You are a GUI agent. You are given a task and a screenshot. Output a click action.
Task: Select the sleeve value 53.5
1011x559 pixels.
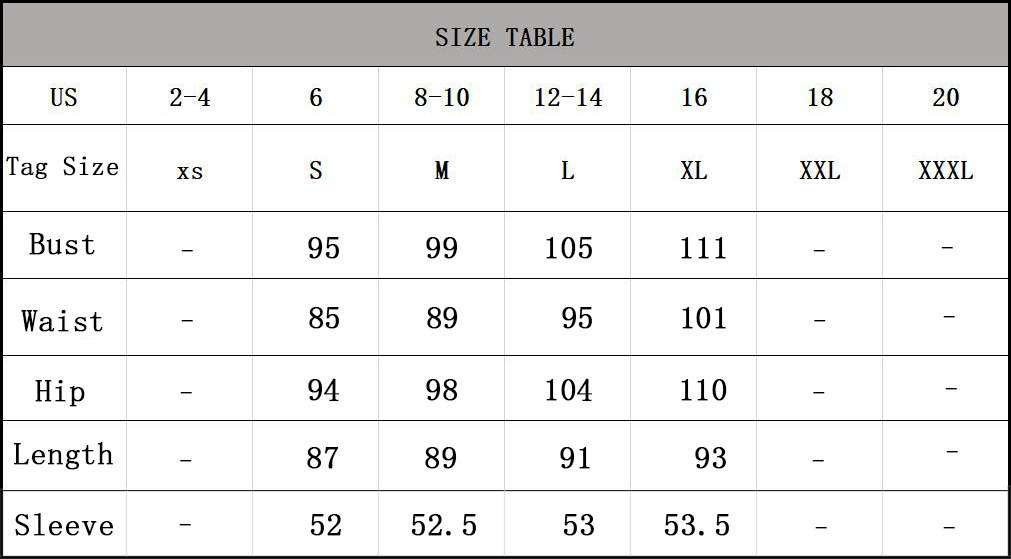pos(697,525)
